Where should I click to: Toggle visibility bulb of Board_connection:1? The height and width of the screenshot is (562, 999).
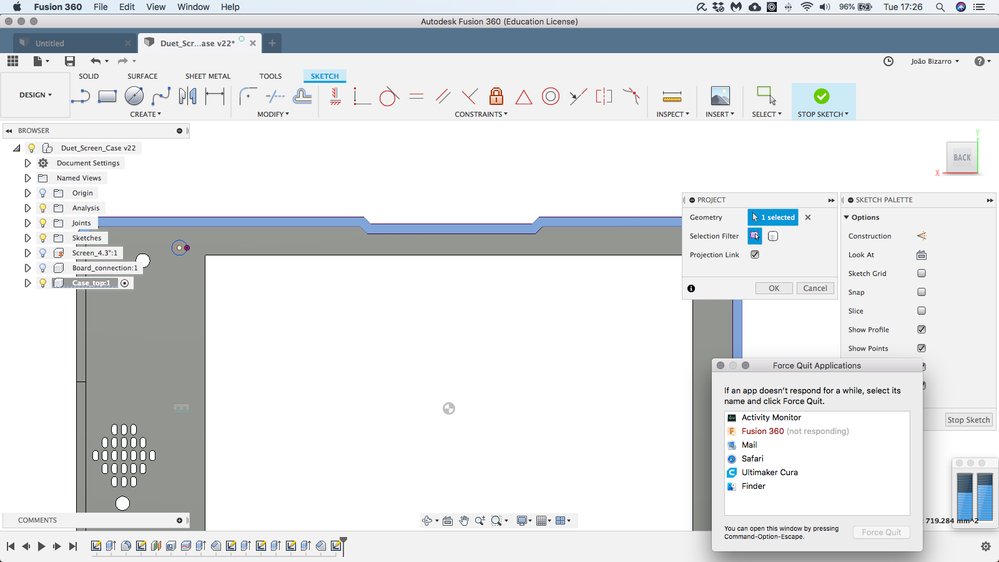(x=43, y=268)
